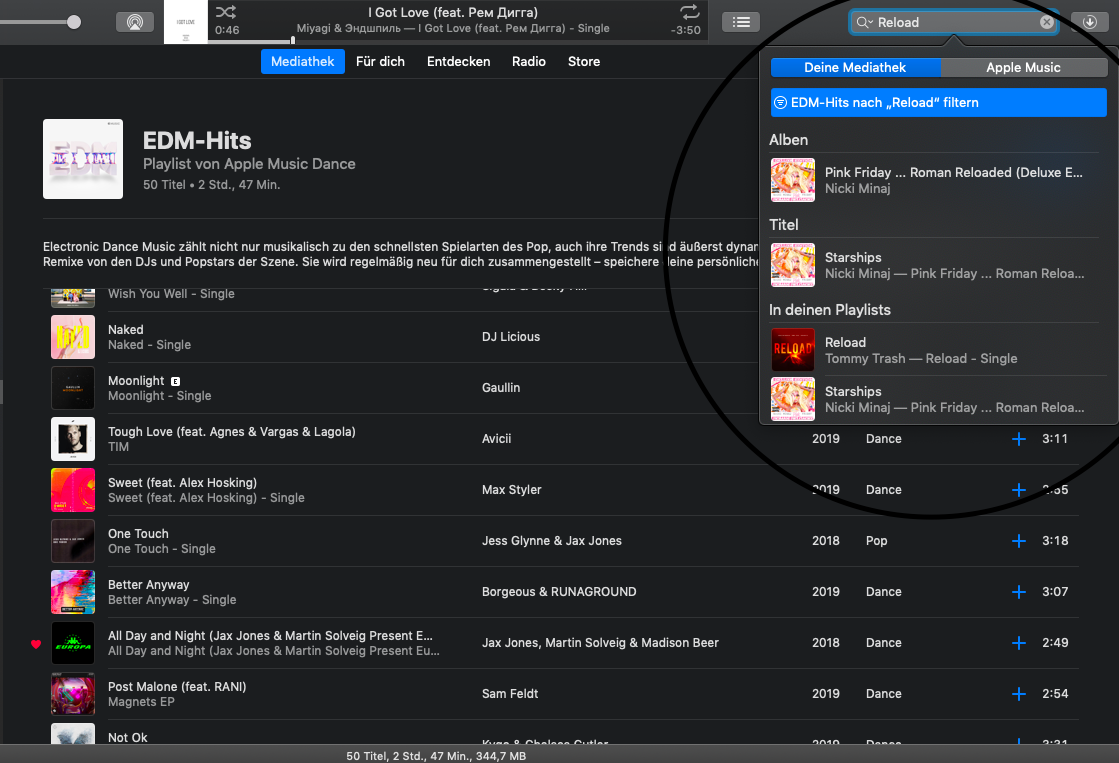
Task: Open Pink Friday Roman Reloaded album result
Action: (x=938, y=180)
